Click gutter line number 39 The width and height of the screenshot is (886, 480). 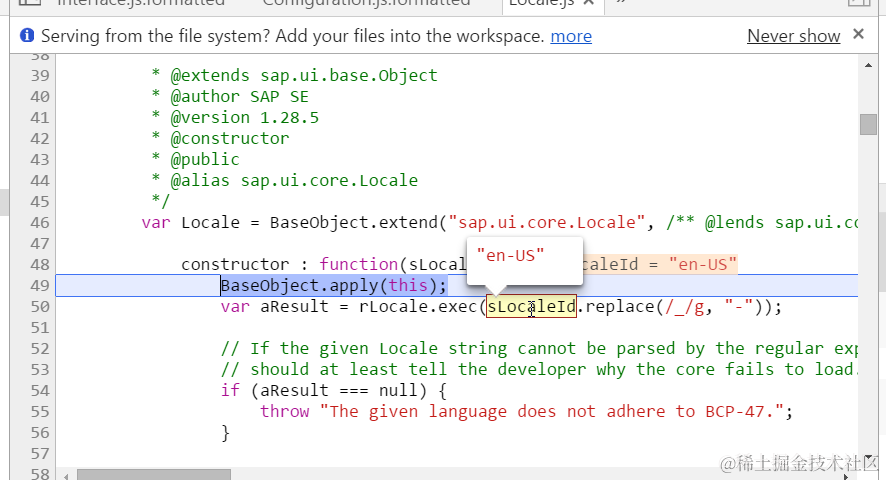40,76
